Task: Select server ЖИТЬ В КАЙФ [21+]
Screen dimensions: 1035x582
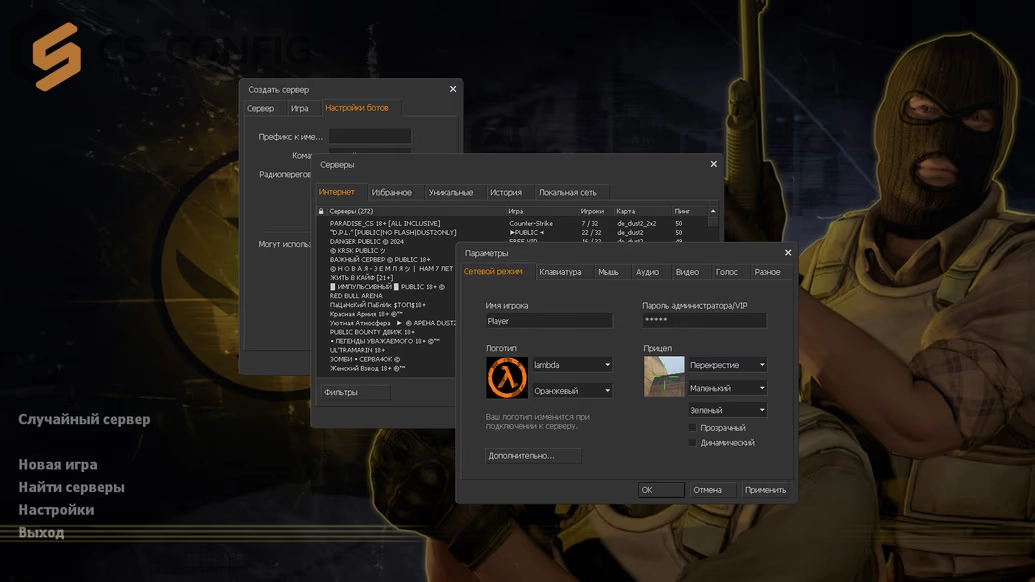Action: [386, 278]
